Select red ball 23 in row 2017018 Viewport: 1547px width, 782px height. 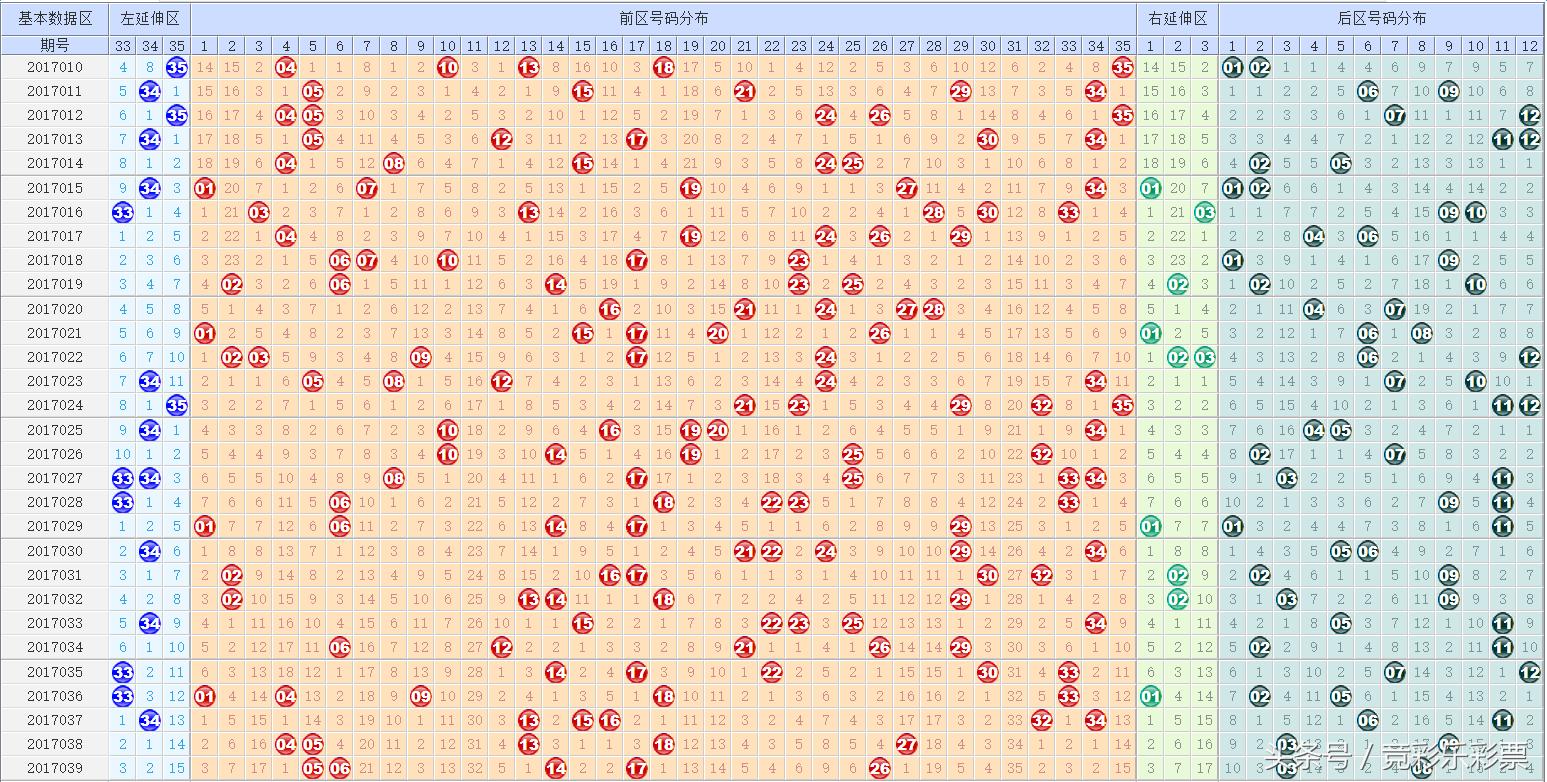tap(799, 260)
